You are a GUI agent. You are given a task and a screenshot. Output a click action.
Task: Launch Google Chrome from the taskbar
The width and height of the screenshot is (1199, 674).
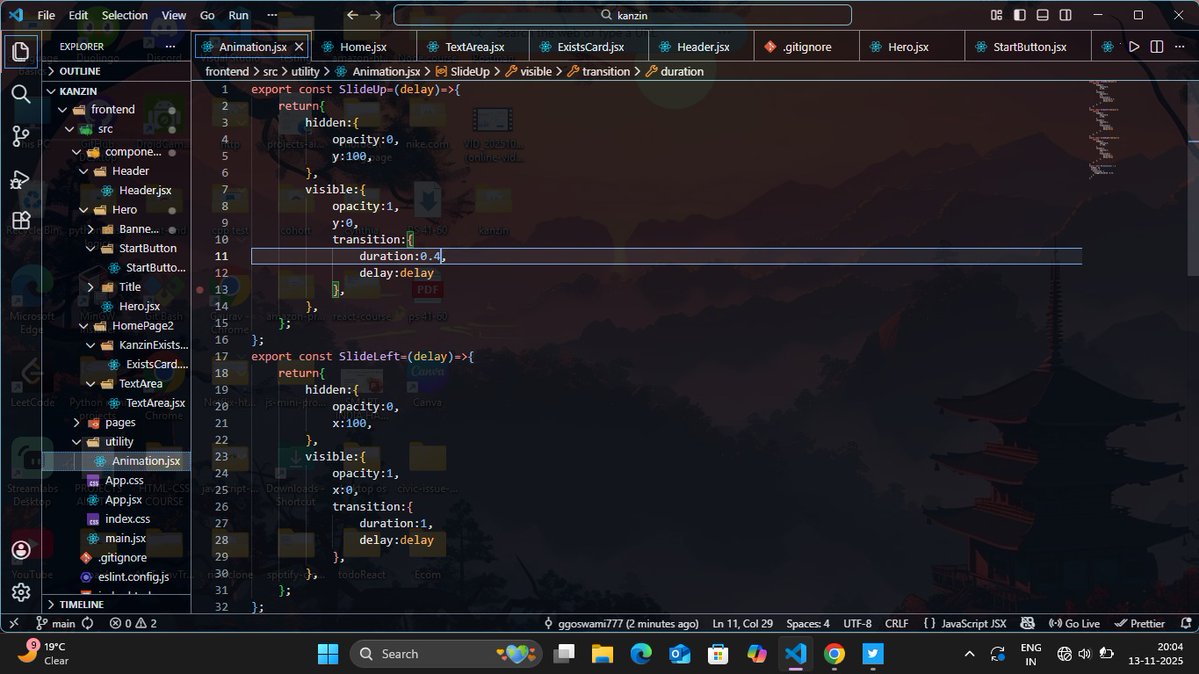click(x=834, y=653)
